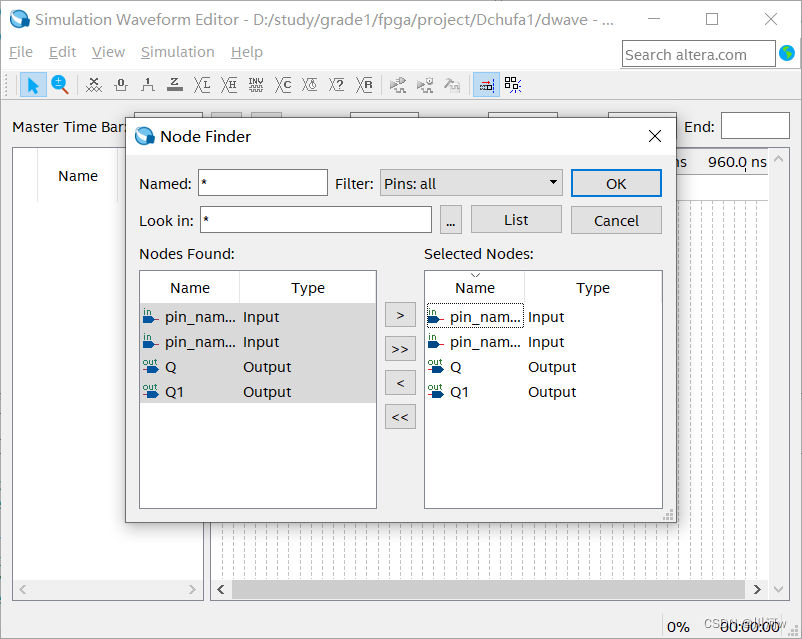Open the Edit menu
802x639 pixels.
pos(62,52)
